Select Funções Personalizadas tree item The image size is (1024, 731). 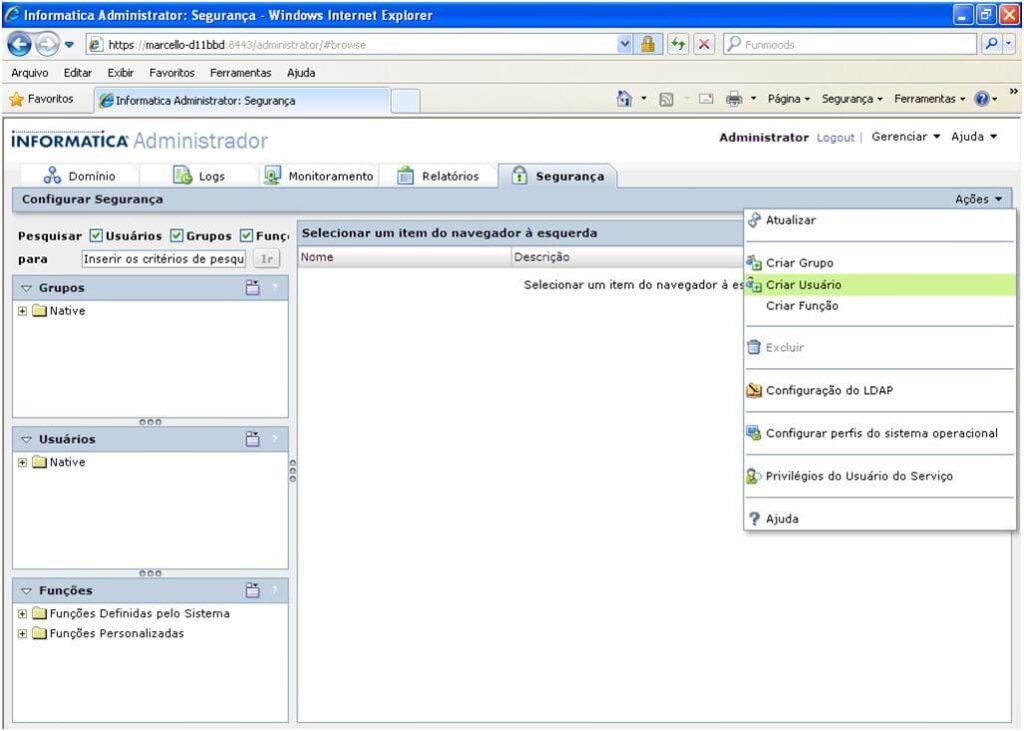(x=117, y=634)
